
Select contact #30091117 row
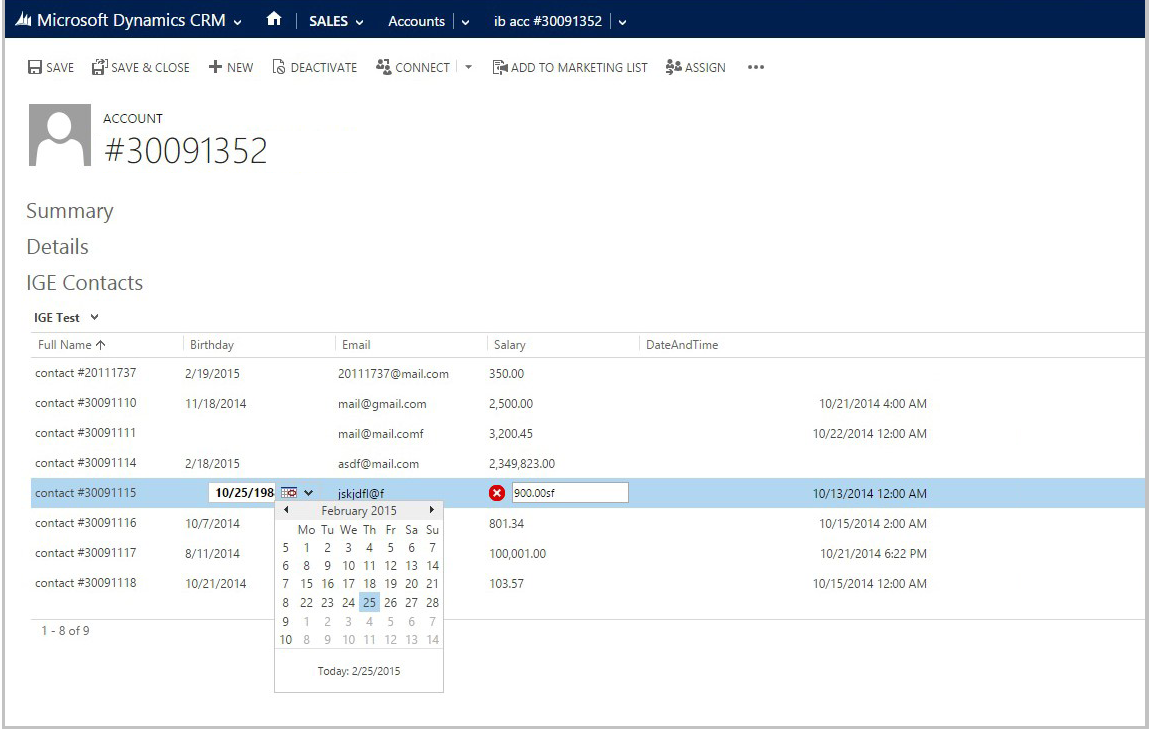[588, 554]
